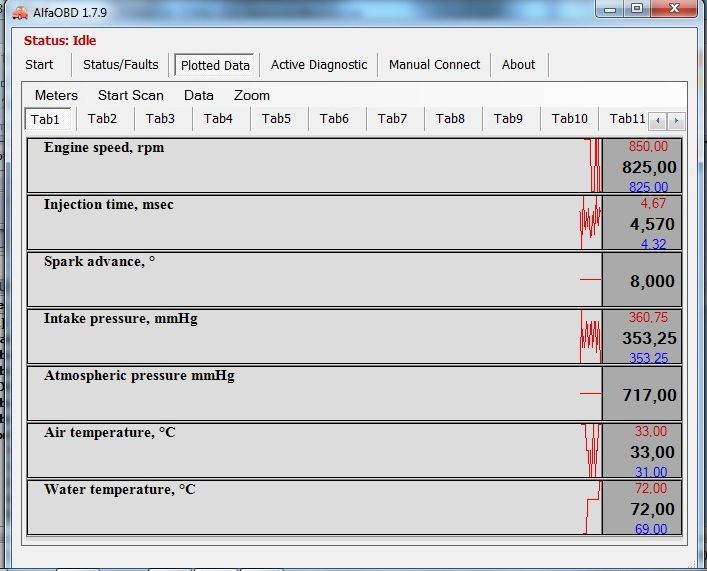Select the Injection time value box
Image resolution: width=707 pixels, height=571 pixels.
642,223
